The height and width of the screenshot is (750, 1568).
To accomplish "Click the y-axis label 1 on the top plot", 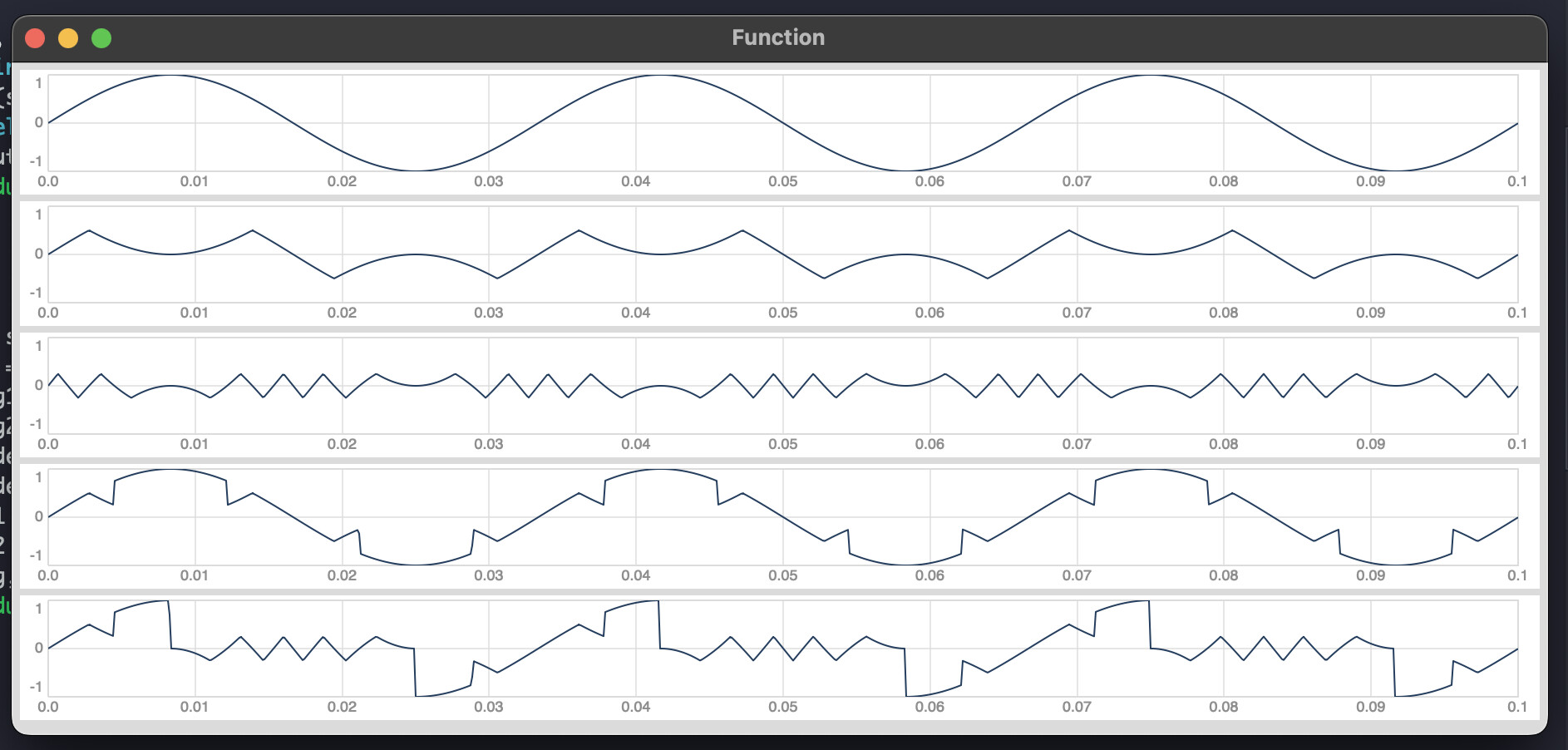I will (38, 83).
